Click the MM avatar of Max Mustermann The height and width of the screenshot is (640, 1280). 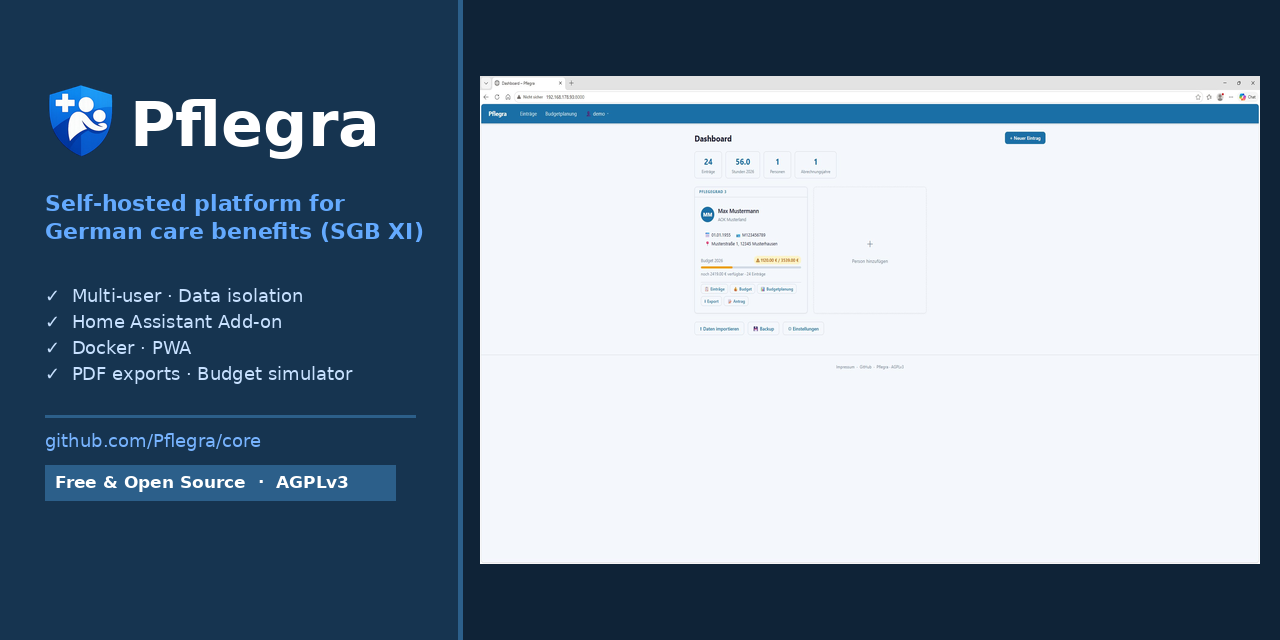pos(708,214)
